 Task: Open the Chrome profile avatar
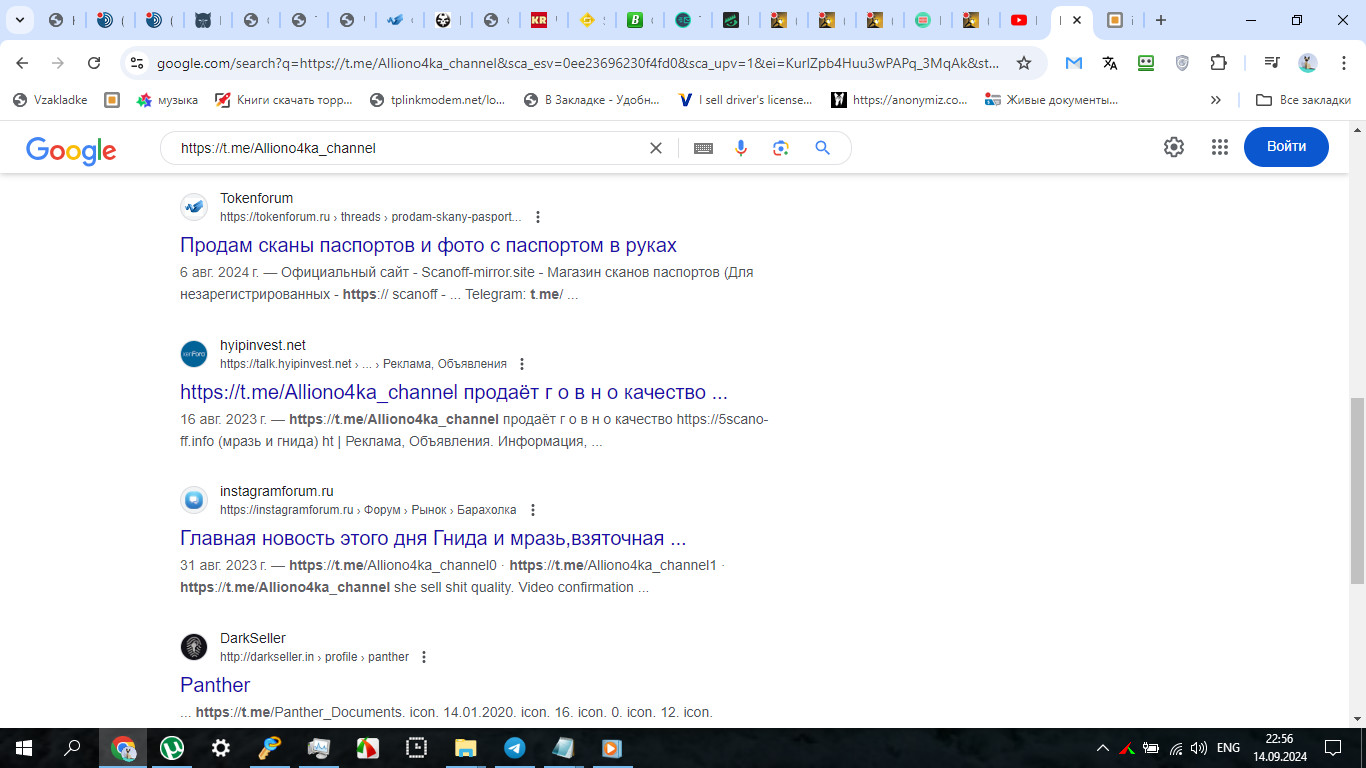point(1308,63)
